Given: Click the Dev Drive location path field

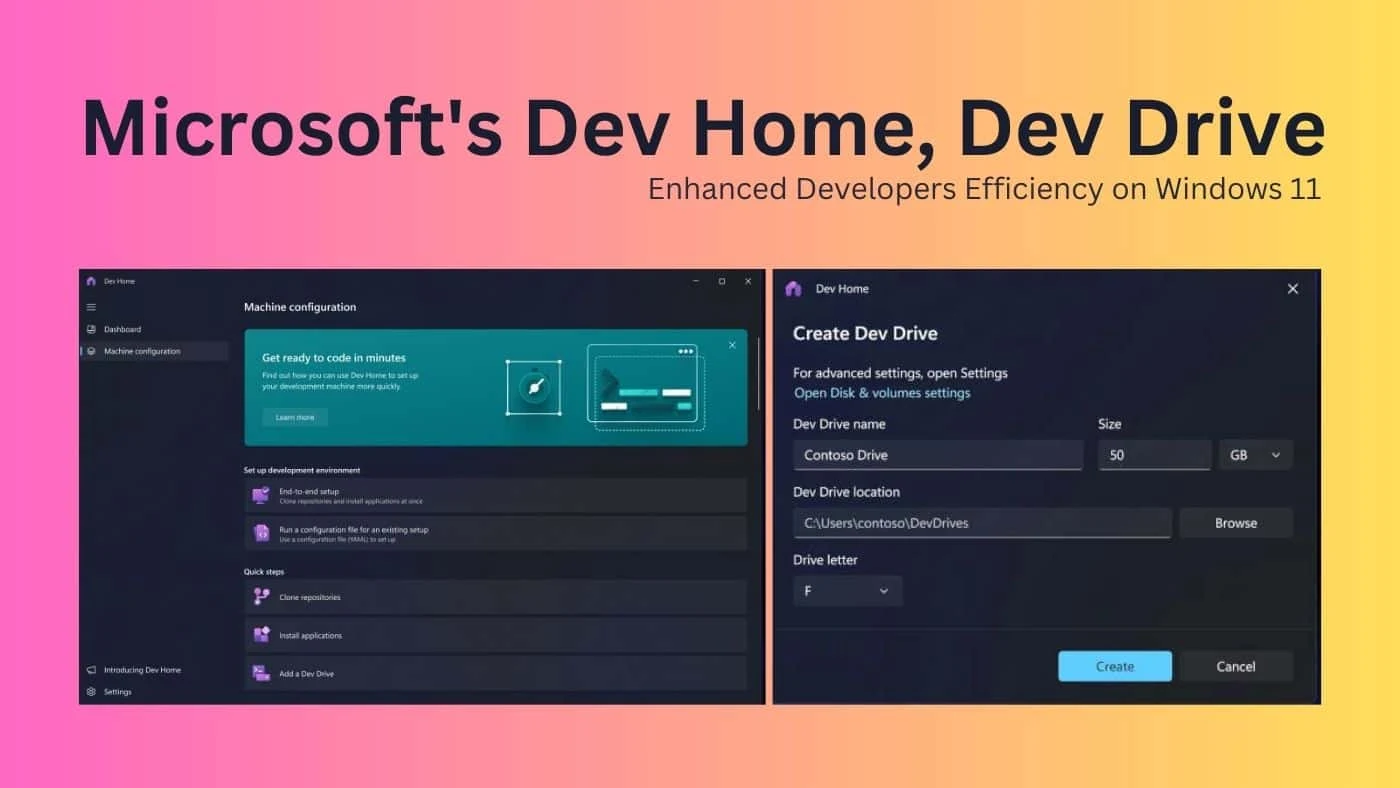Looking at the screenshot, I should pyautogui.click(x=982, y=523).
